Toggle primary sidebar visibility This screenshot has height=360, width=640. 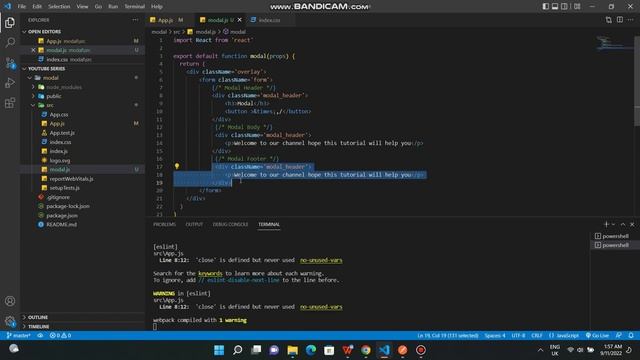point(546,7)
